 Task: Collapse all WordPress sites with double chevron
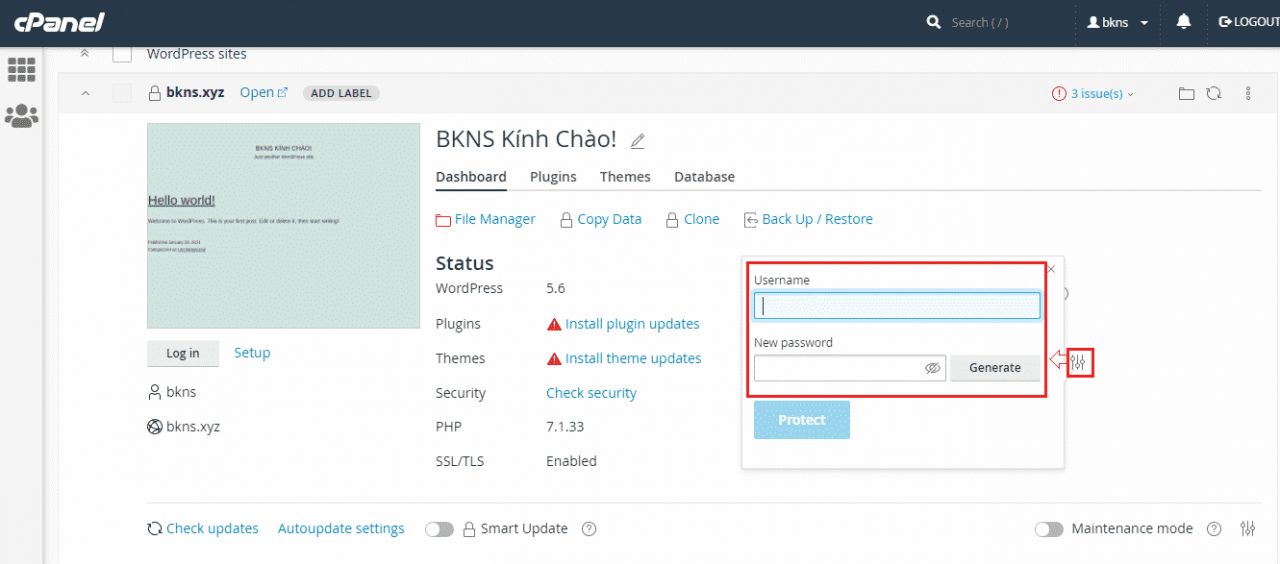click(x=85, y=54)
